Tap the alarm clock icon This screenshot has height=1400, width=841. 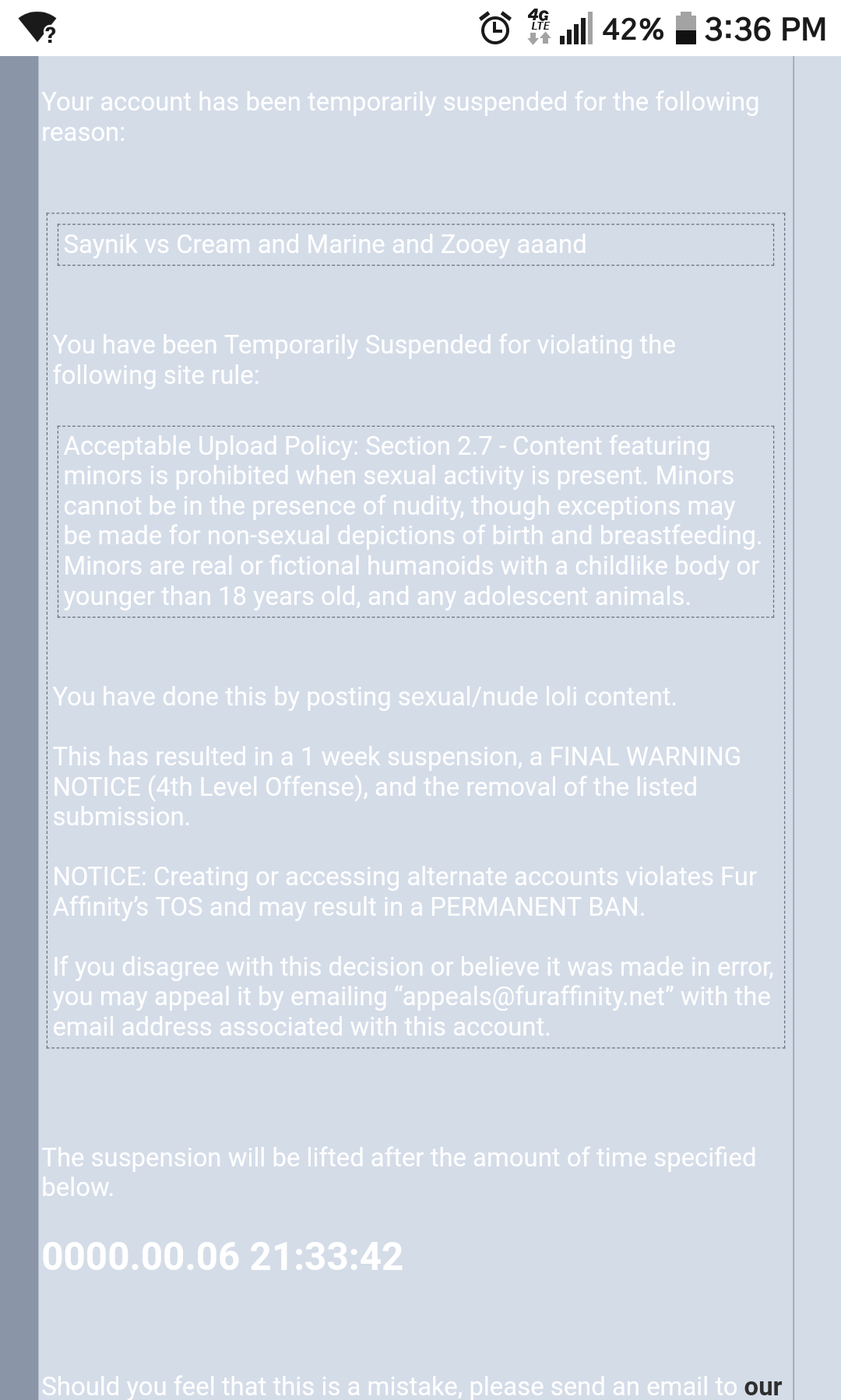coord(495,29)
